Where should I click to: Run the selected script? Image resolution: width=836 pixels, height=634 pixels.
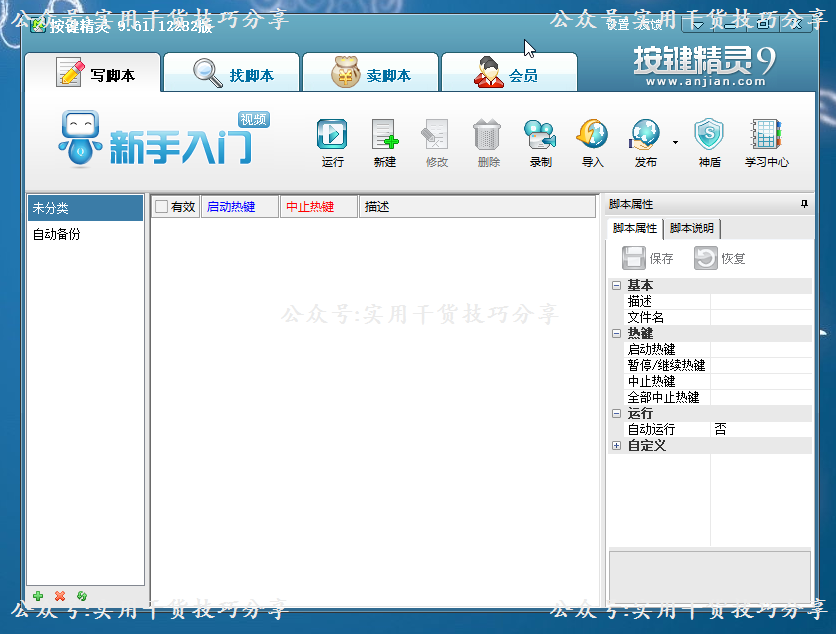pyautogui.click(x=332, y=142)
